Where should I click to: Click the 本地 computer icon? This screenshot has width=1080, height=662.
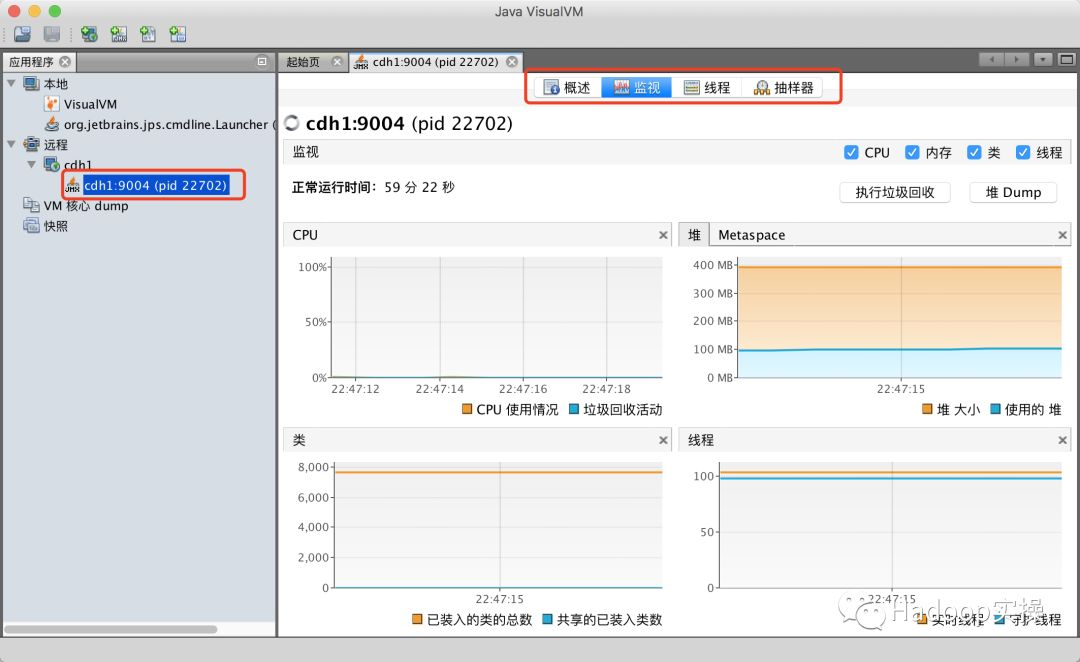coord(31,83)
